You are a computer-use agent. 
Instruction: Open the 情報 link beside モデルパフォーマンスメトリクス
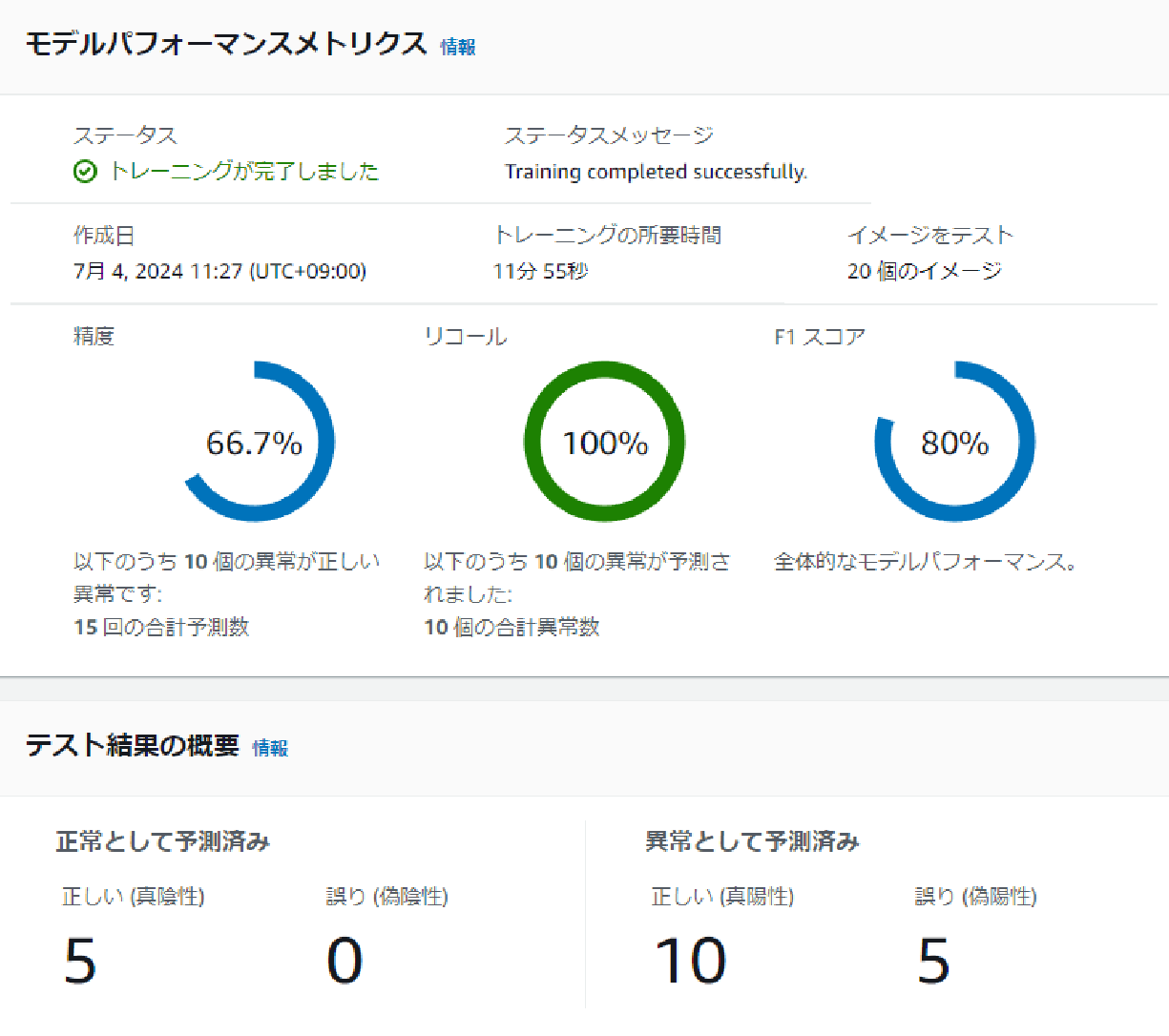point(457,46)
